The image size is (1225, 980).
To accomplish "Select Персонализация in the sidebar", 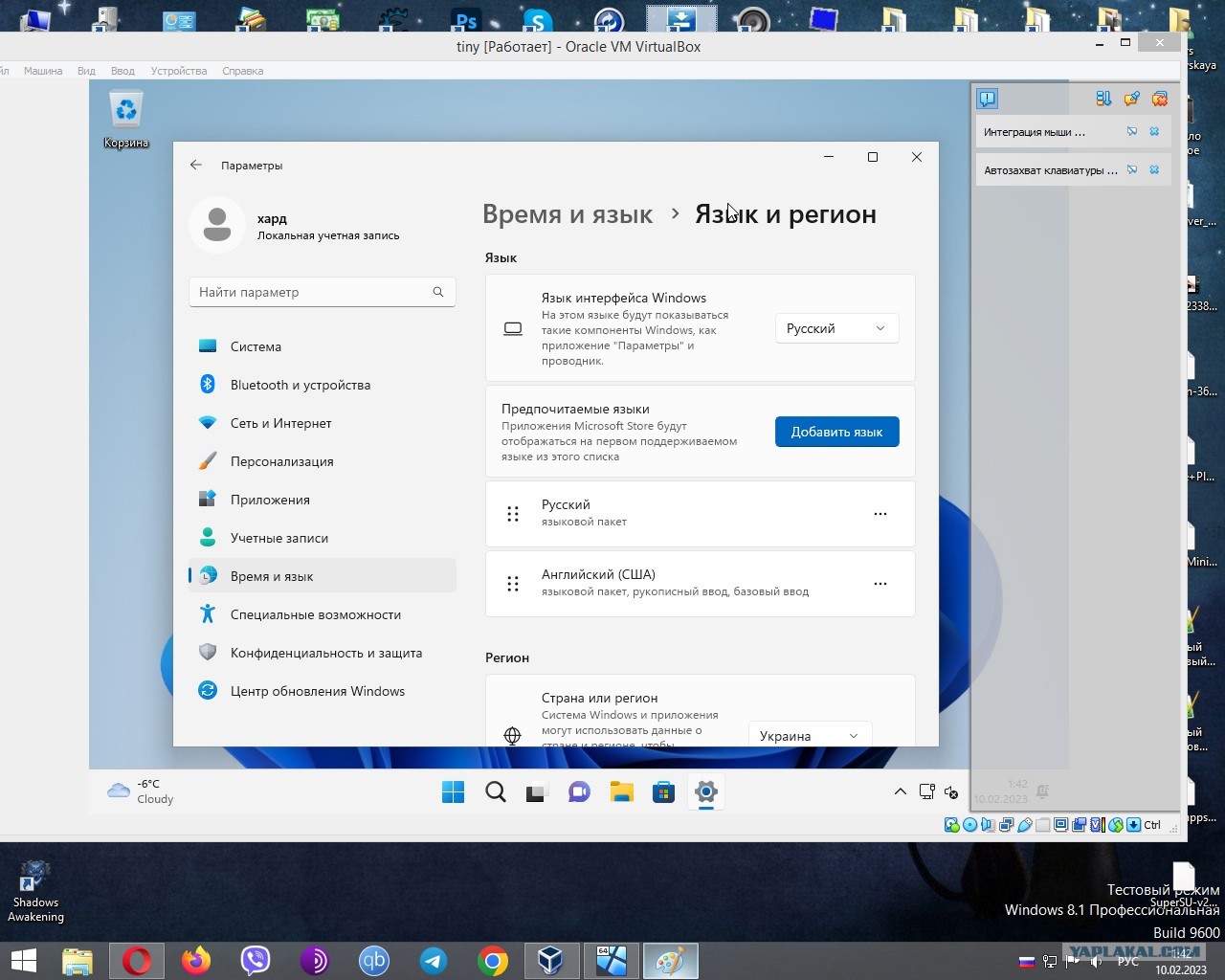I will click(323, 461).
